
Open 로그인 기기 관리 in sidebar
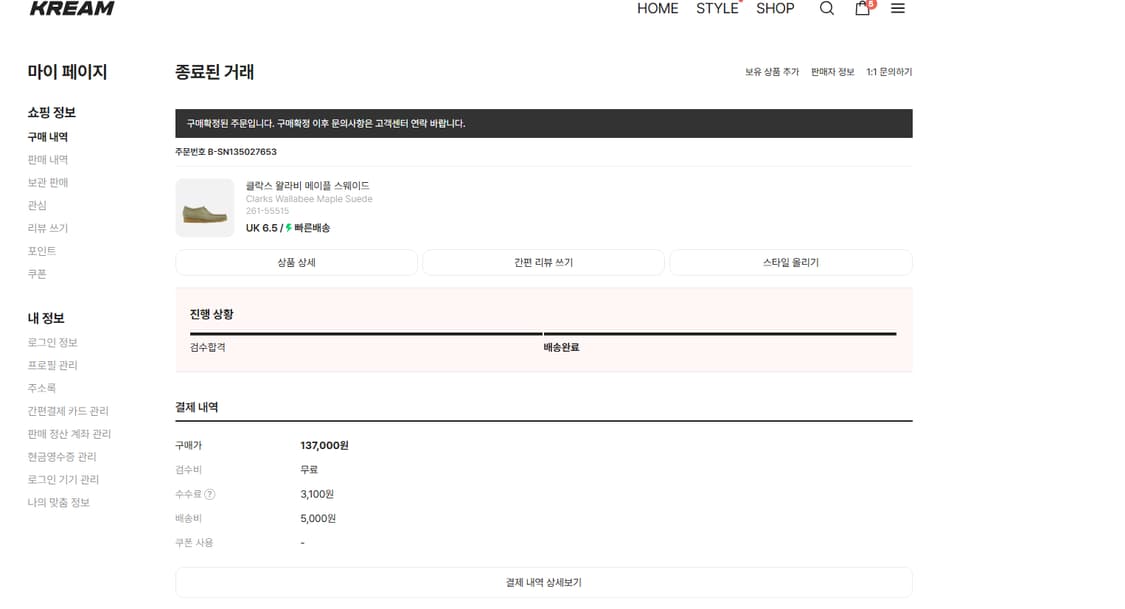(x=63, y=480)
